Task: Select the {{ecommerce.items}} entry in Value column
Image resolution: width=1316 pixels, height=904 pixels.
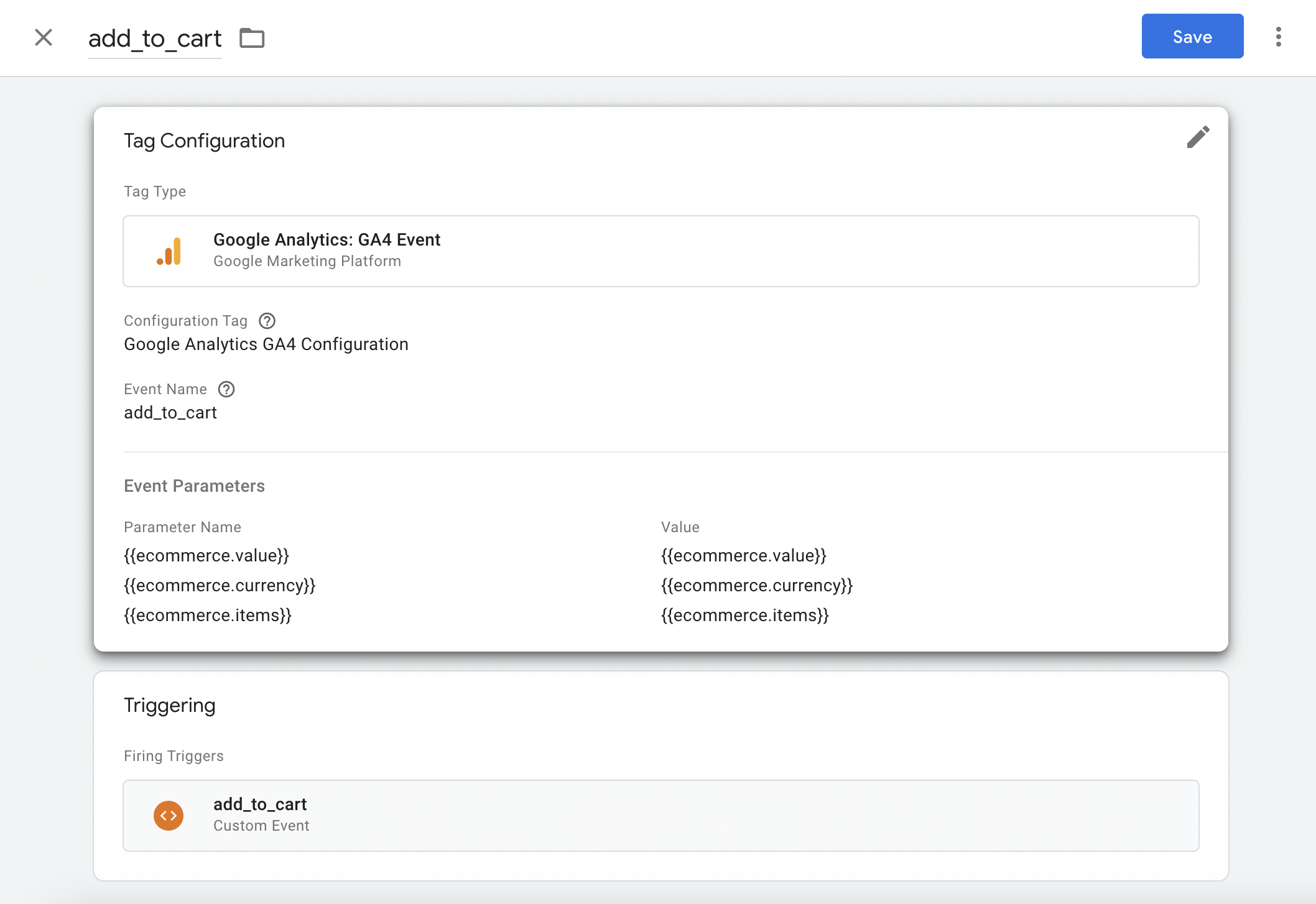Action: (x=745, y=615)
